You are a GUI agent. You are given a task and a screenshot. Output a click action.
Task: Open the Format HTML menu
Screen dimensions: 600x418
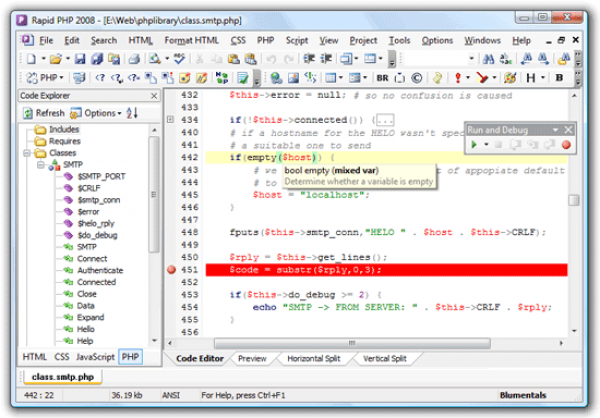[x=192, y=40]
